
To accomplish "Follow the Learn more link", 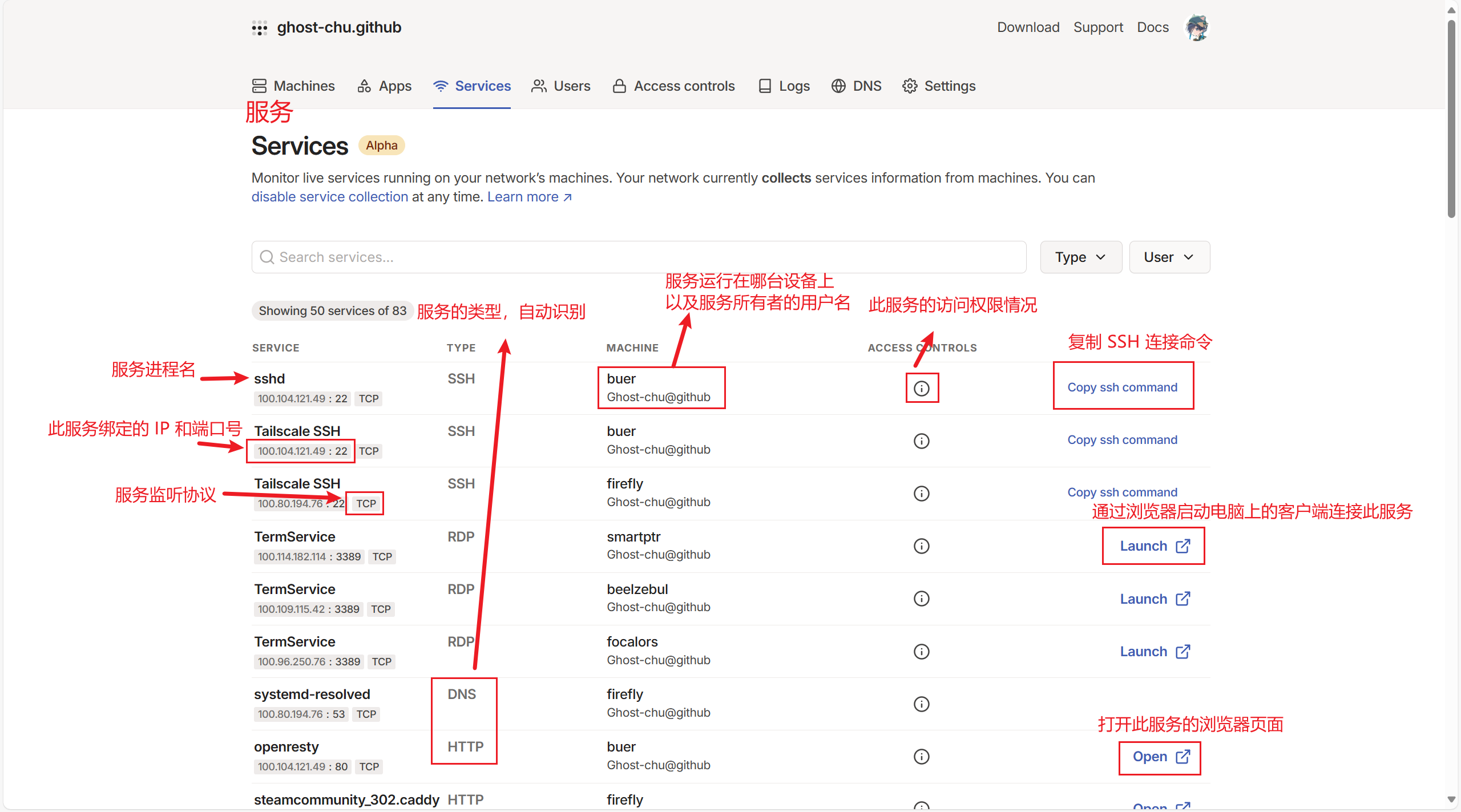I will coord(529,197).
